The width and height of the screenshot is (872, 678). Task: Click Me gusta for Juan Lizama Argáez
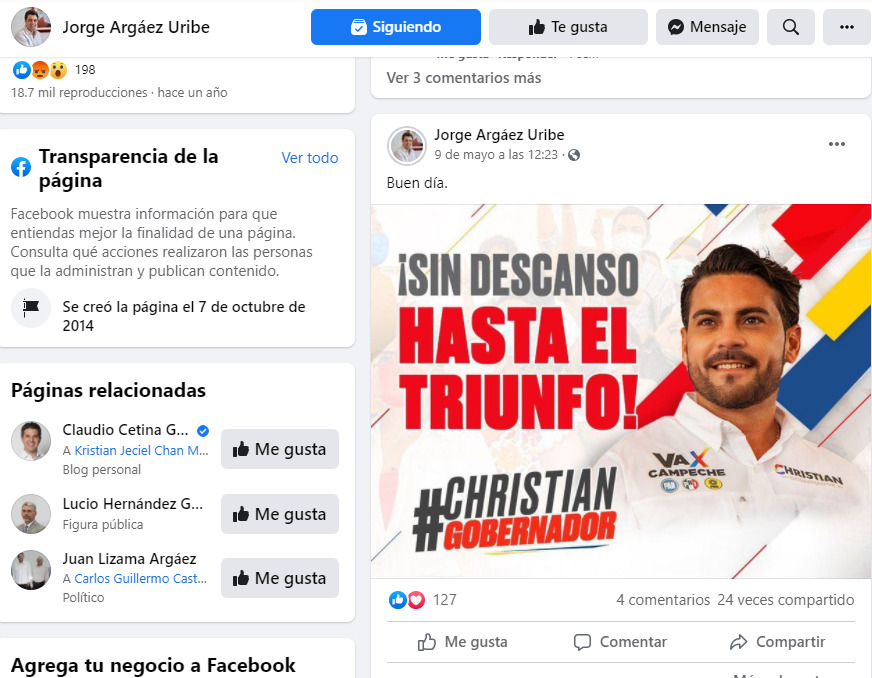pyautogui.click(x=280, y=578)
